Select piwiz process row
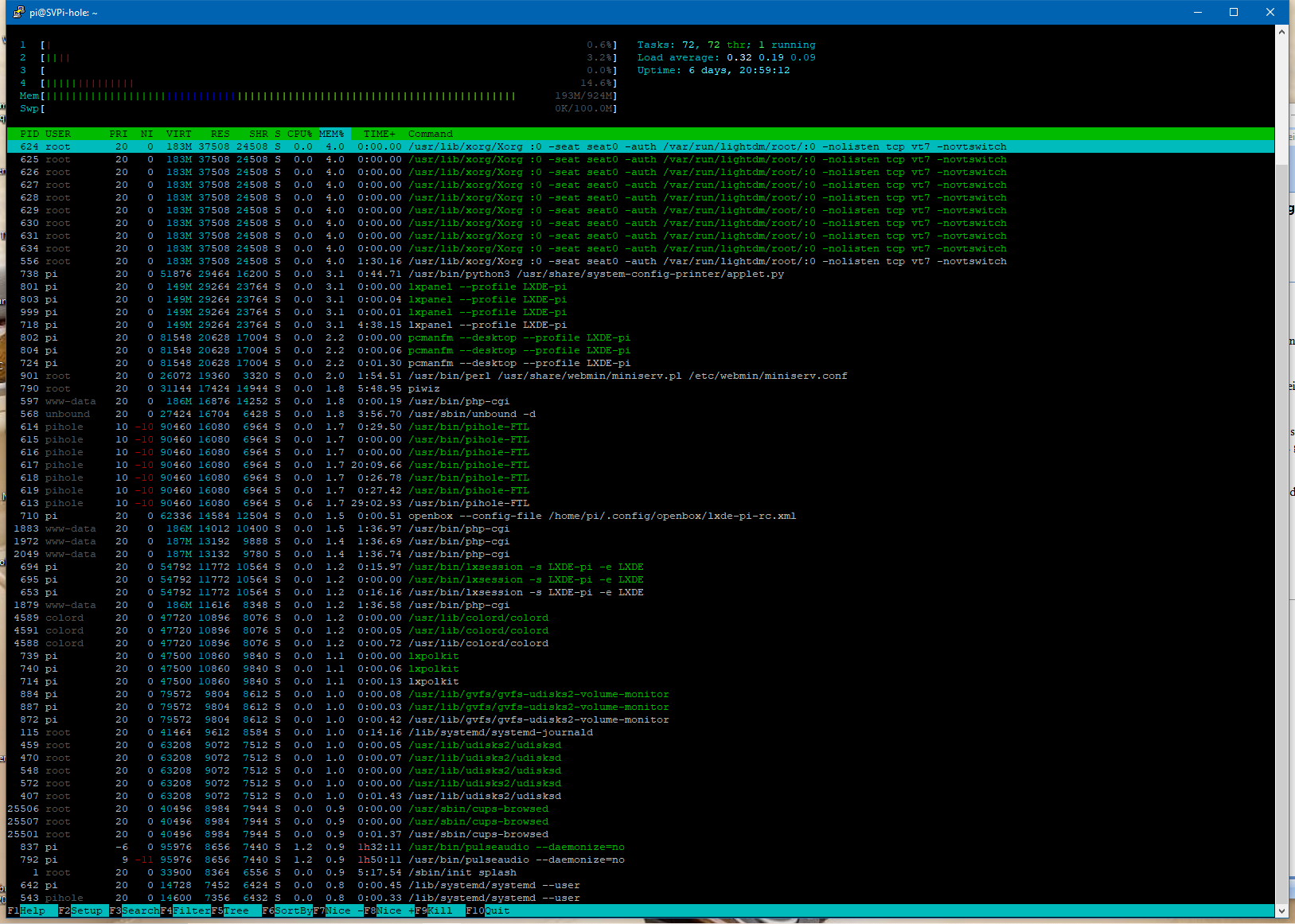This screenshot has height=924, width=1295. (641, 388)
